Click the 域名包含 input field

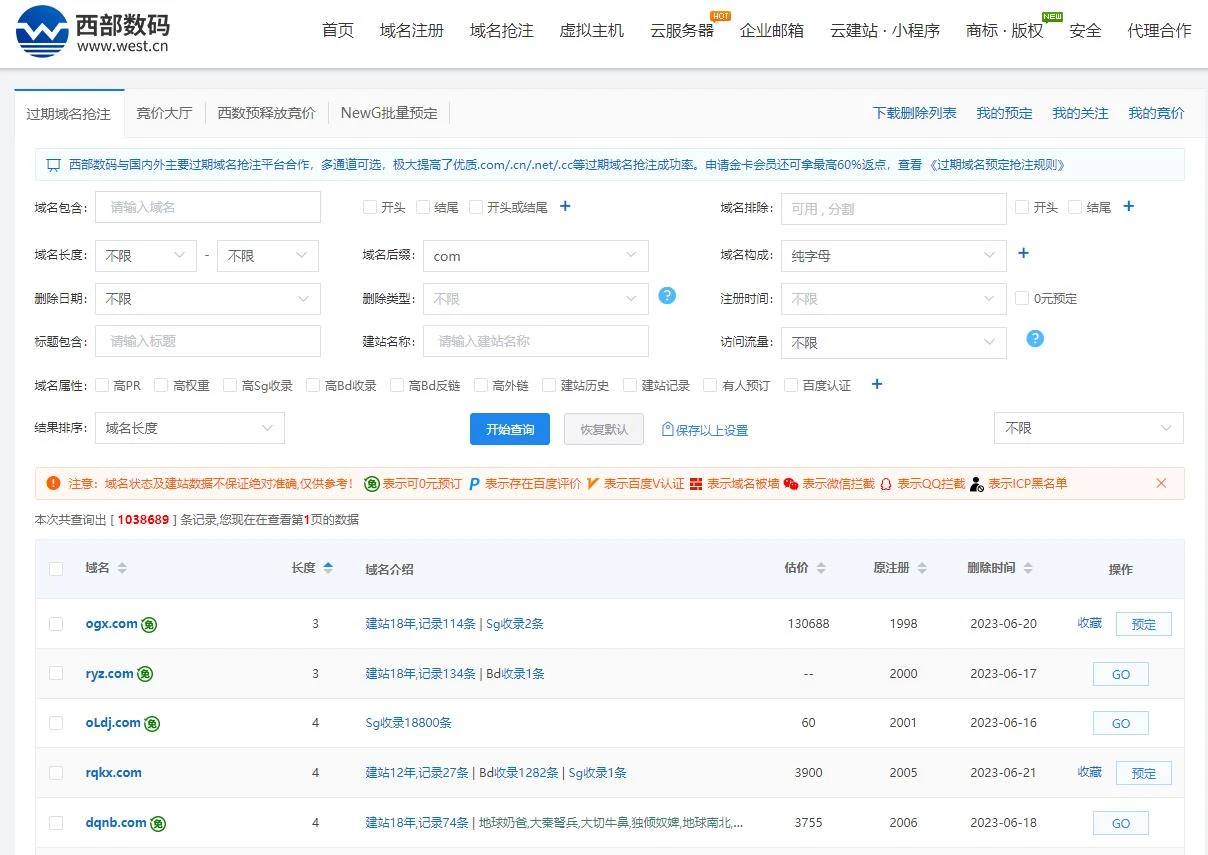click(208, 207)
